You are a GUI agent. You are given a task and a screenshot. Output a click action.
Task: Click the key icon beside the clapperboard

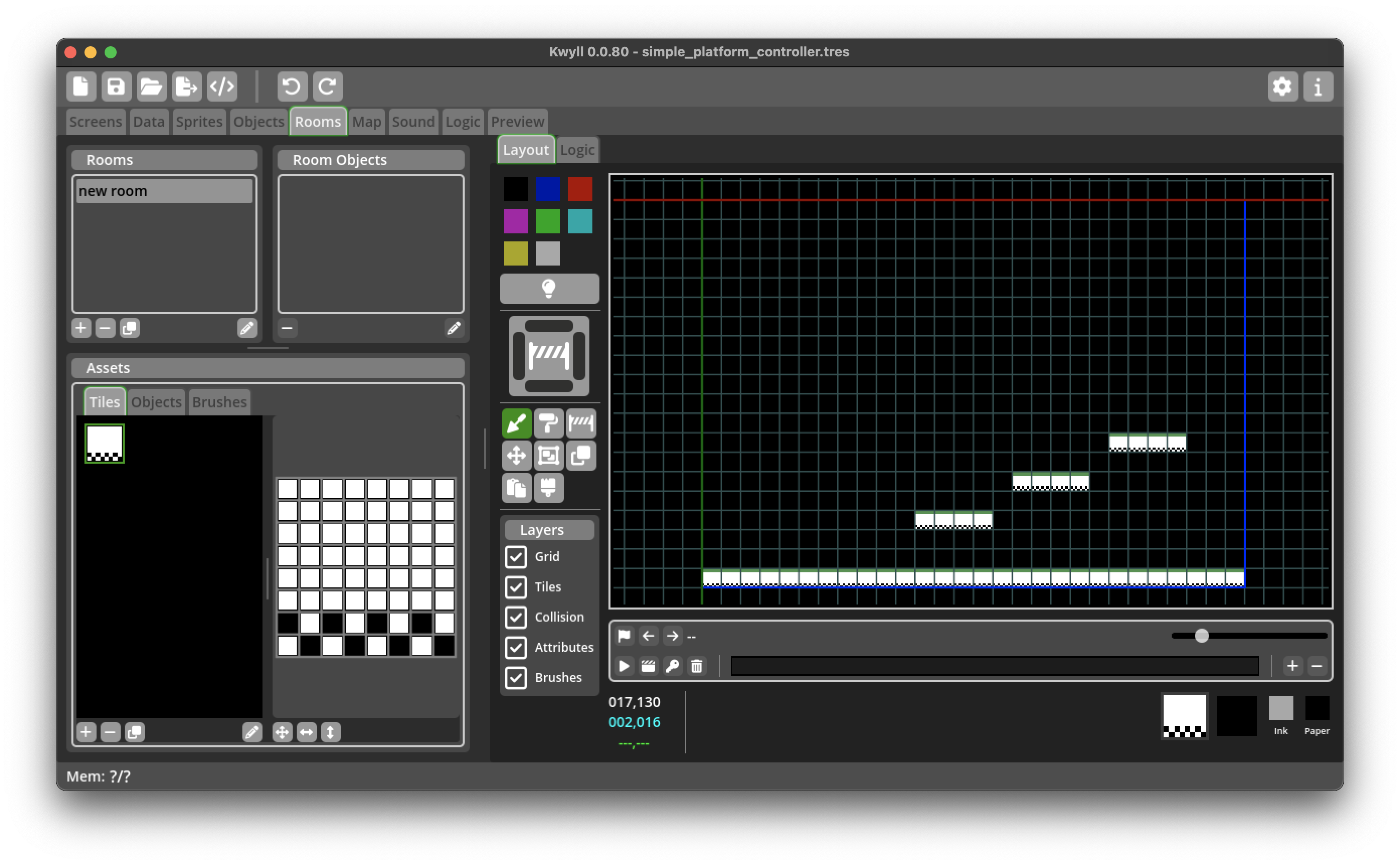672,666
